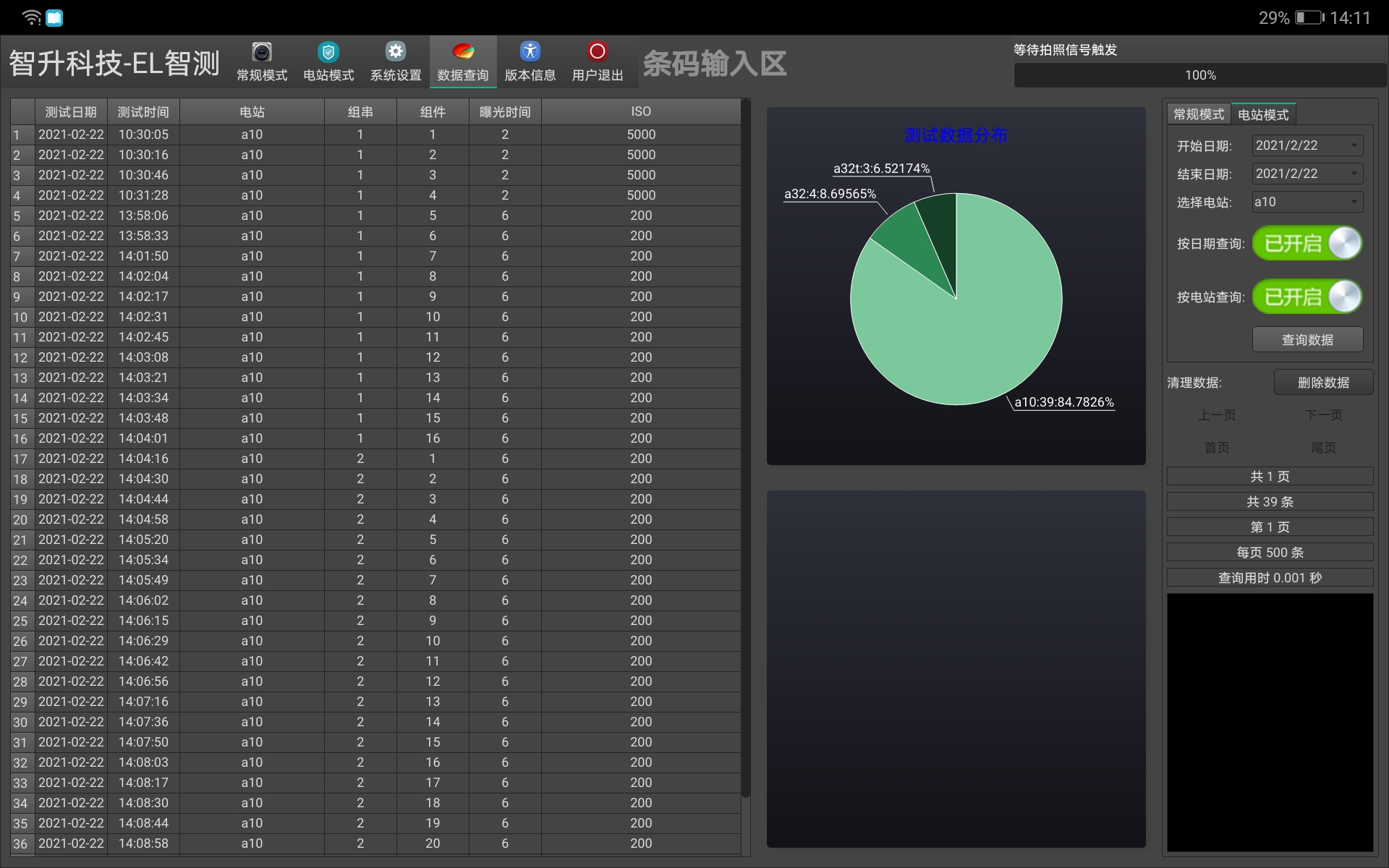
Task: Switch to the 电站模式 tab in query panel
Action: coord(1263,114)
